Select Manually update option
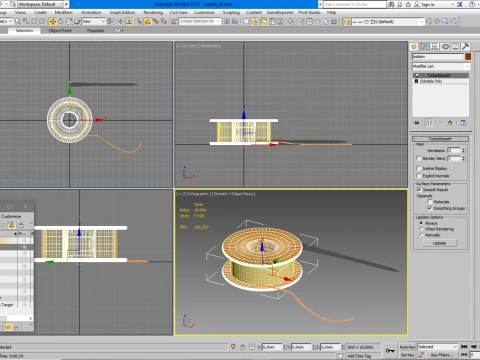Viewport: 480px width, 360px height. click(421, 235)
